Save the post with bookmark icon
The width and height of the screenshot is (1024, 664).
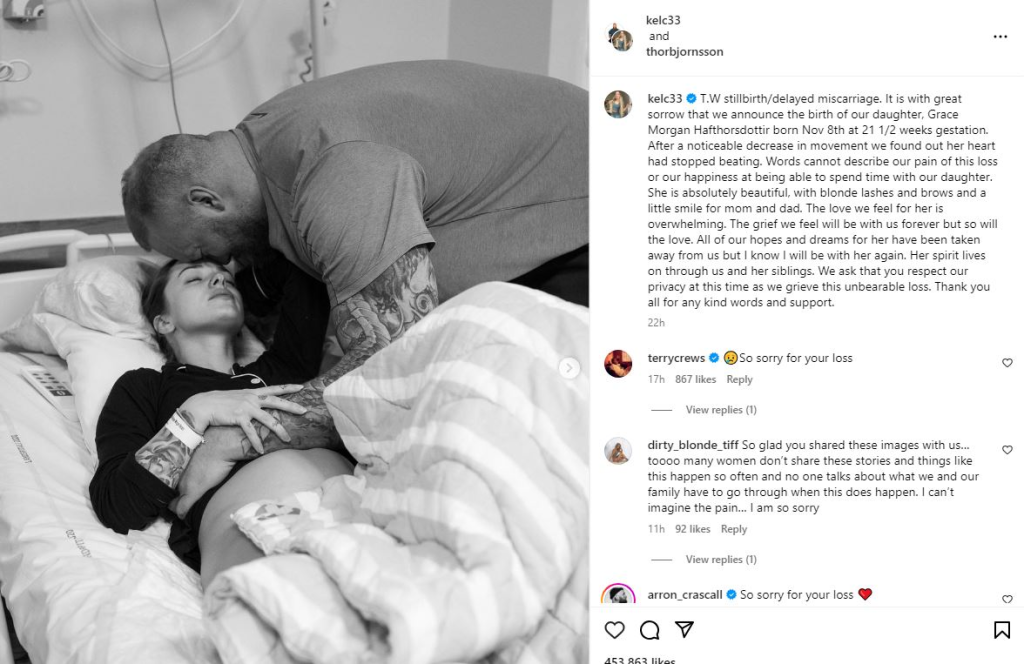coord(1002,629)
